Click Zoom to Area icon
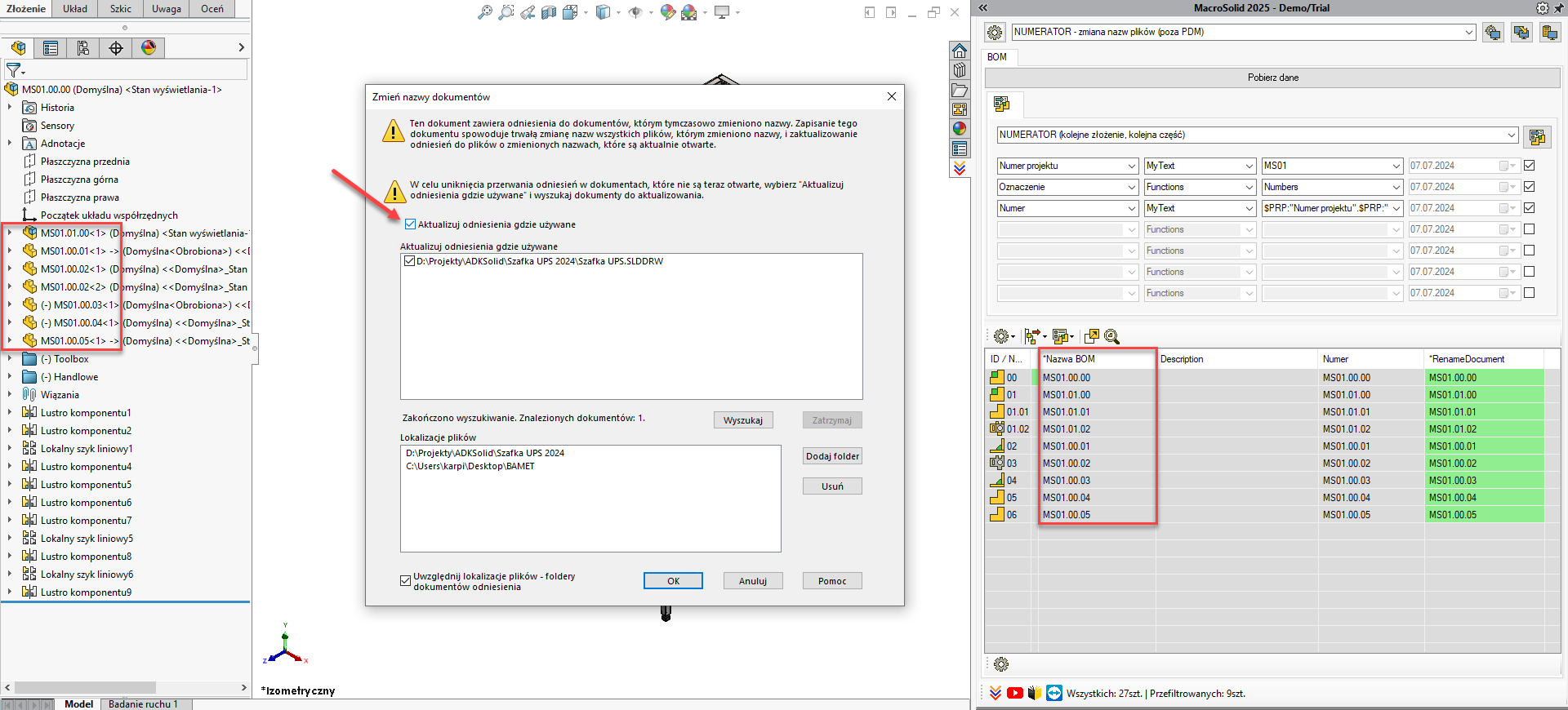The width and height of the screenshot is (1568, 710). coord(506,12)
